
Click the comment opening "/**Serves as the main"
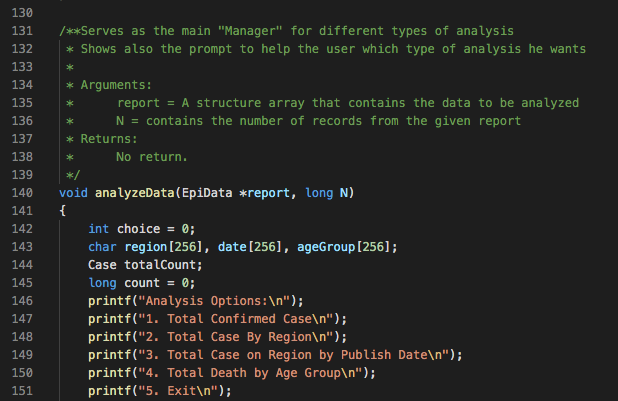click(135, 31)
